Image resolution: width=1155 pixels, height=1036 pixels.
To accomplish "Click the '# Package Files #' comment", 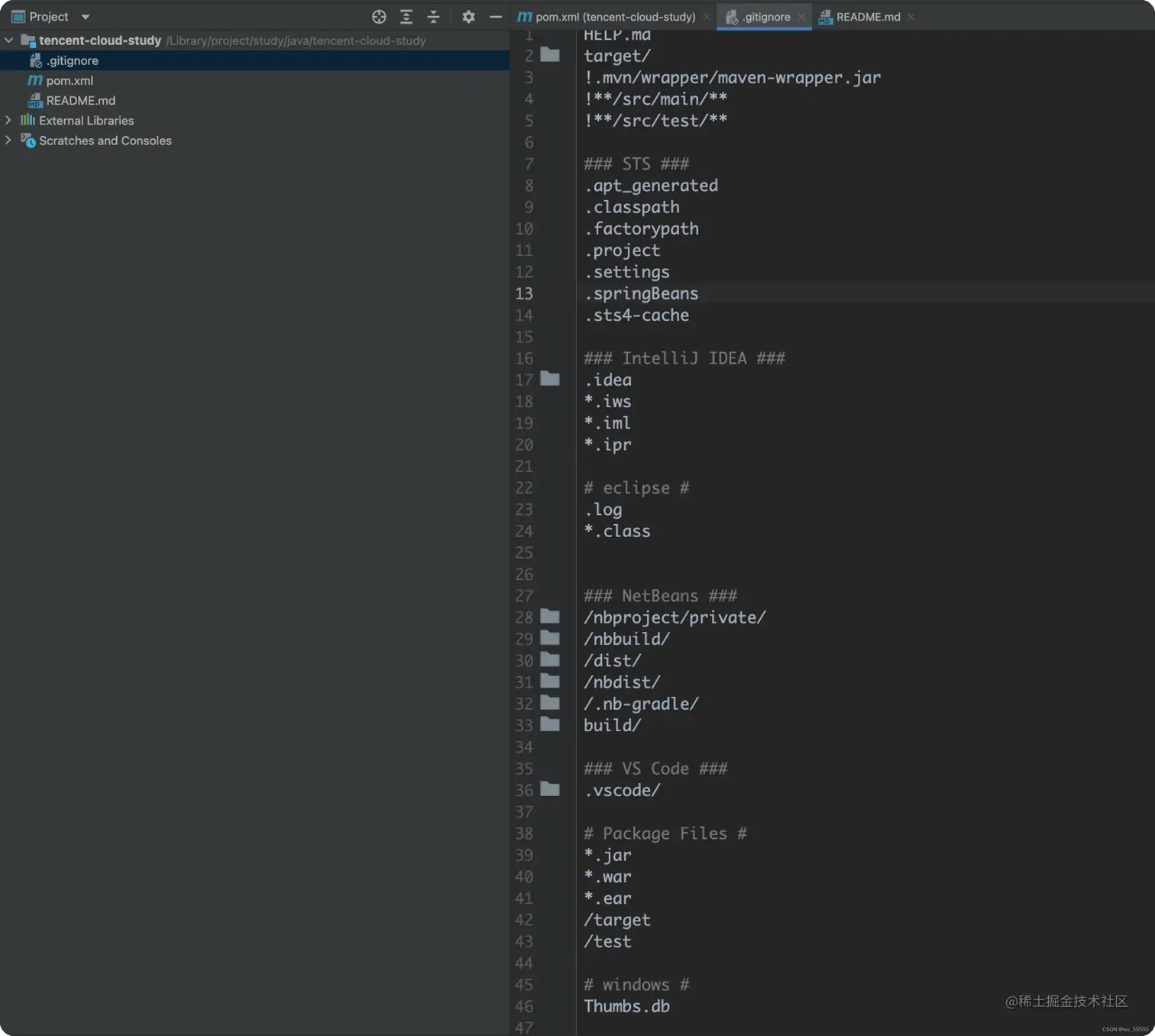I will click(665, 834).
